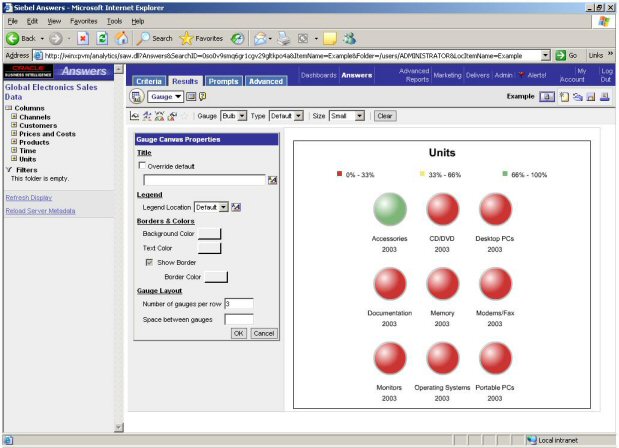This screenshot has width=619, height=448.
Task: Click the help bubble icon beside the Gauge dropdown
Action: coord(202,96)
